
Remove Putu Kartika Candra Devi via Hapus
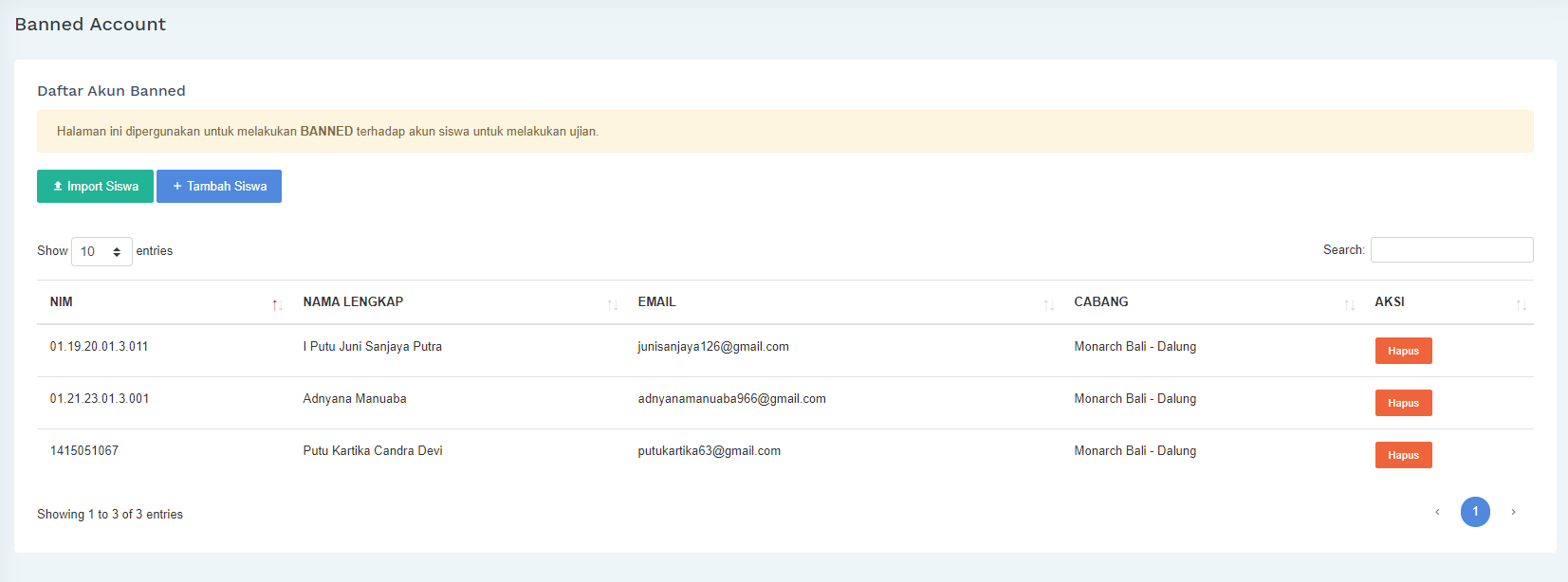click(x=1403, y=455)
